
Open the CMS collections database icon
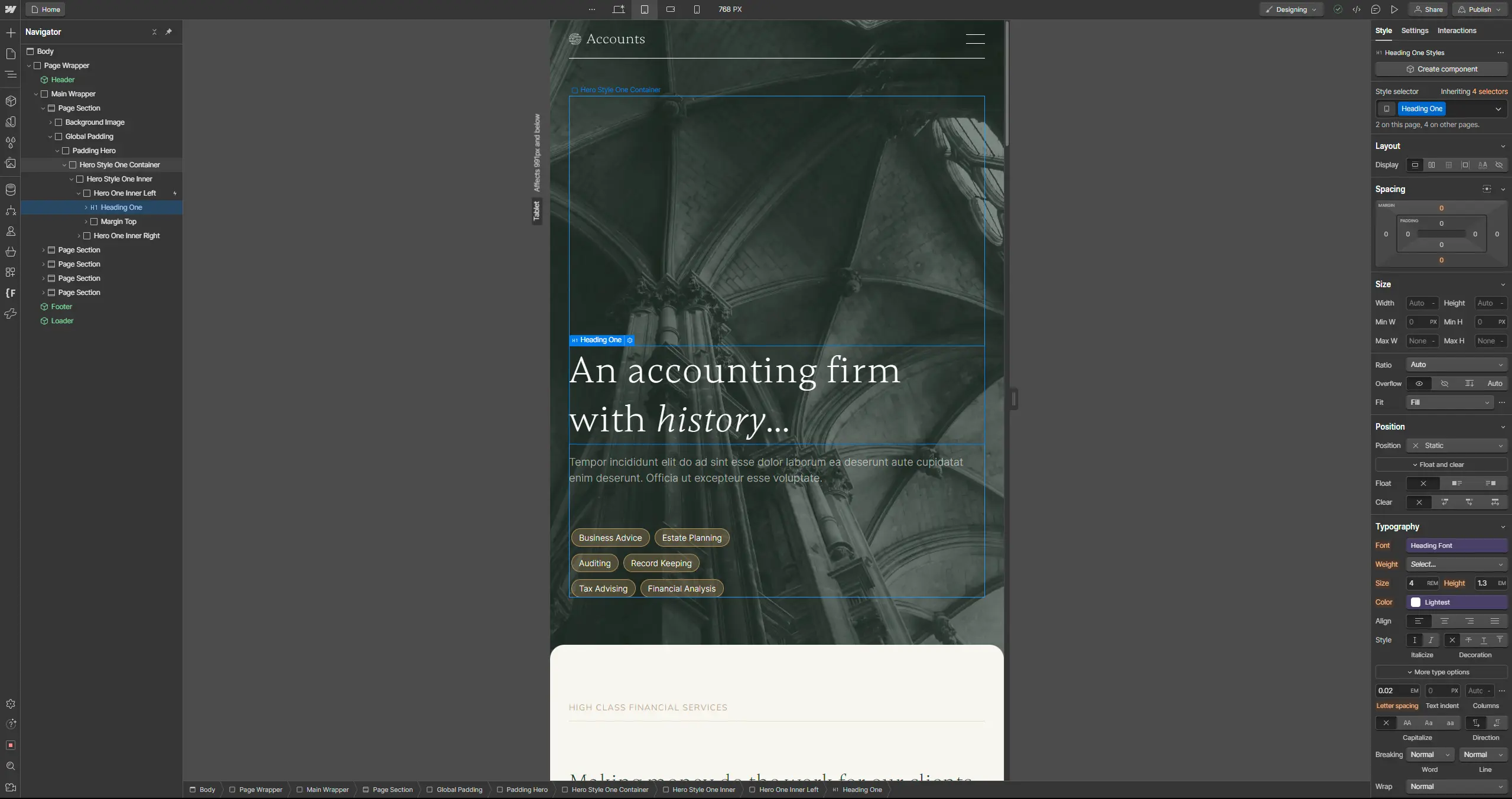[x=11, y=190]
